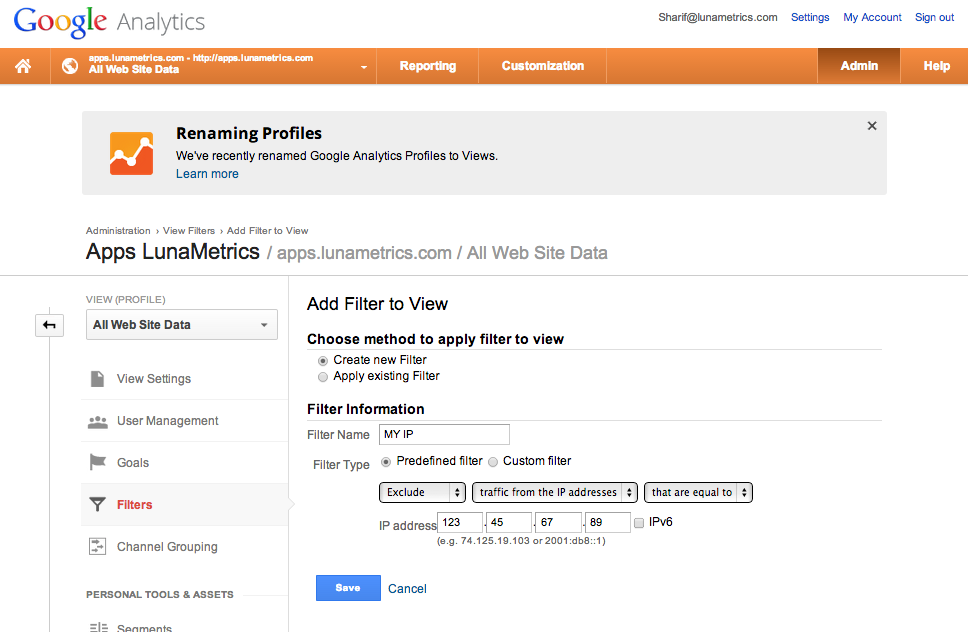Select Create new Filter radio

point(322,360)
